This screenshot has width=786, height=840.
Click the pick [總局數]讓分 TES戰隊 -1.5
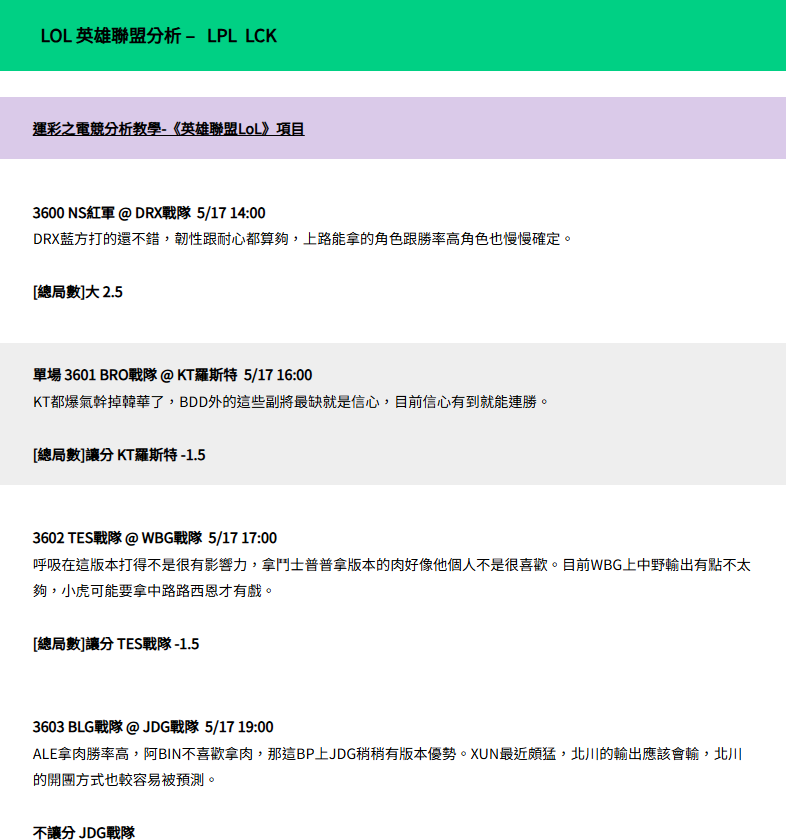(x=116, y=644)
